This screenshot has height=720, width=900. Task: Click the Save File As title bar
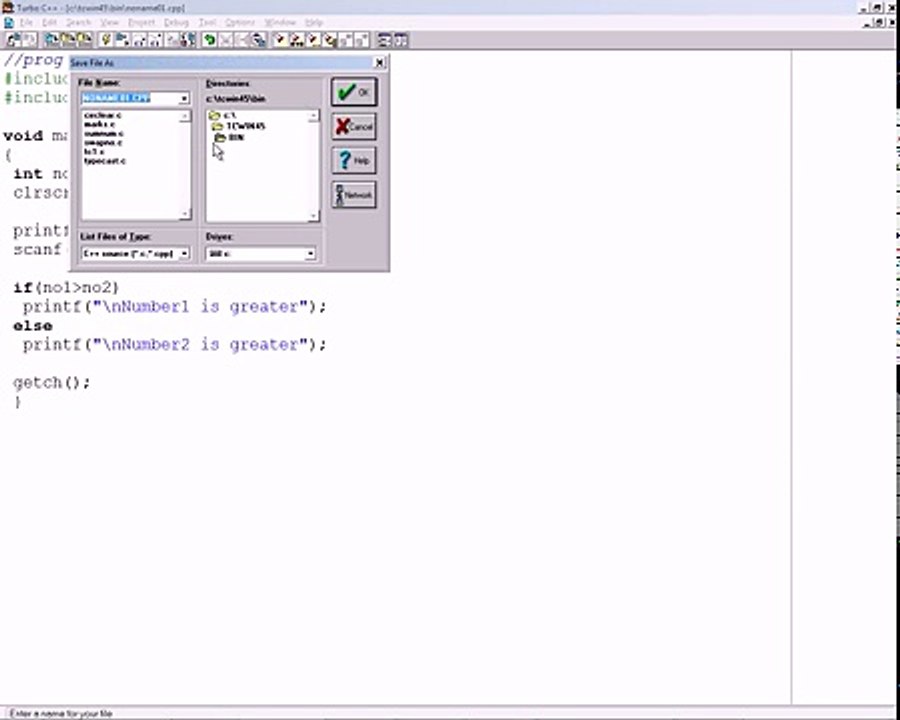[x=222, y=63]
